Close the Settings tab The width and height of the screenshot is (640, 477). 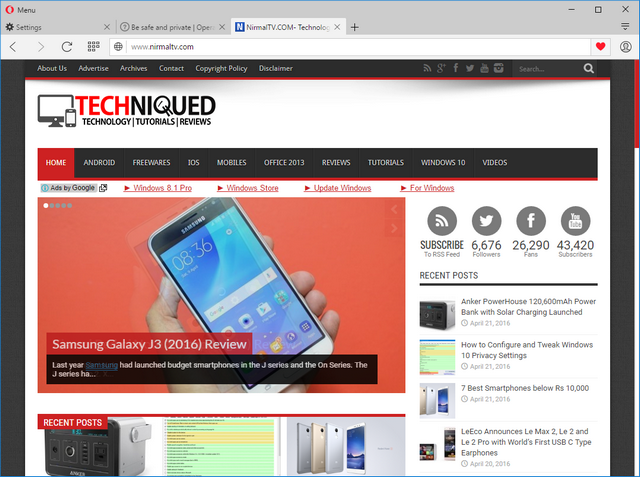click(x=107, y=27)
